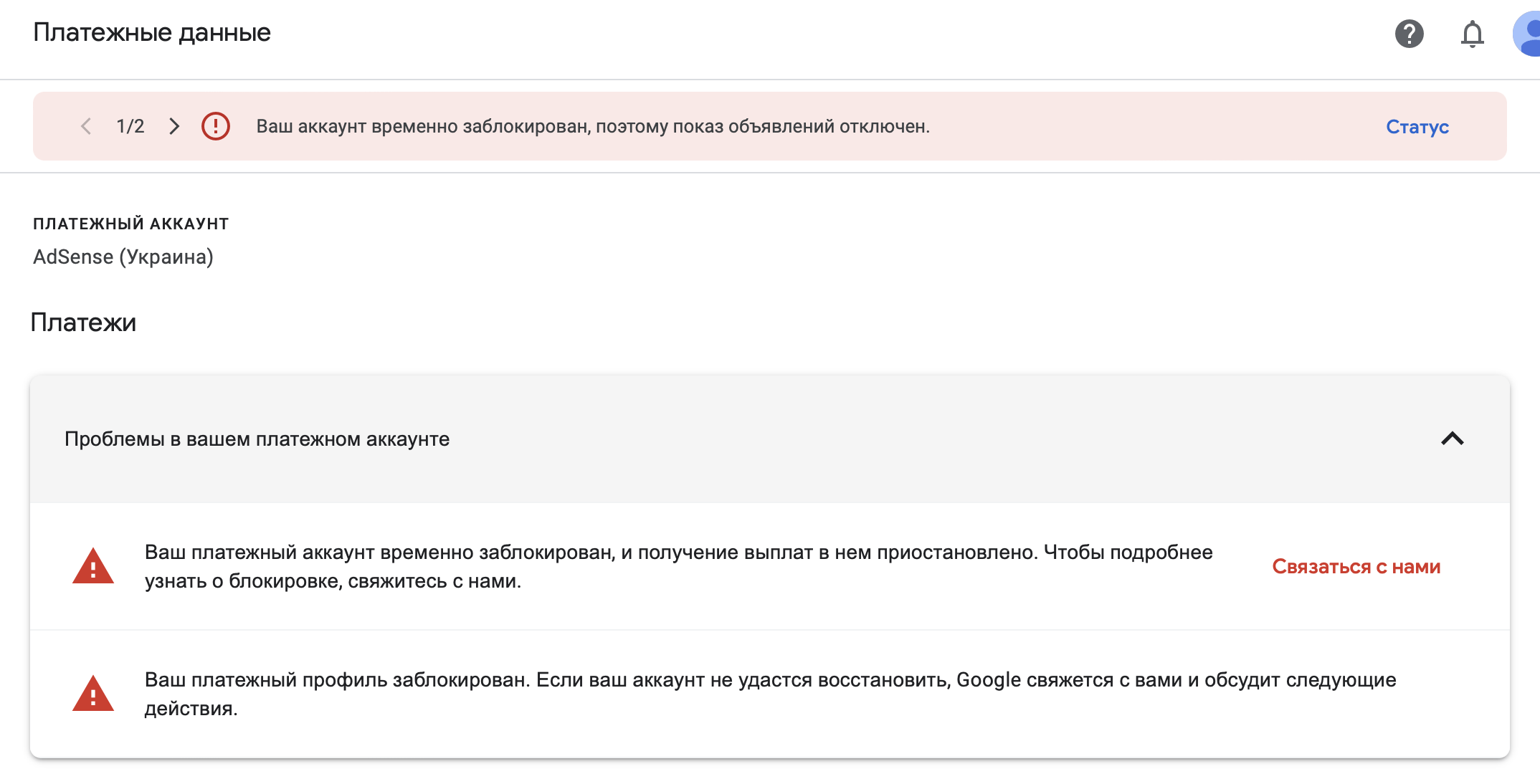Click the Платежи section heading
Screen dimensions: 1540x784
point(83,322)
